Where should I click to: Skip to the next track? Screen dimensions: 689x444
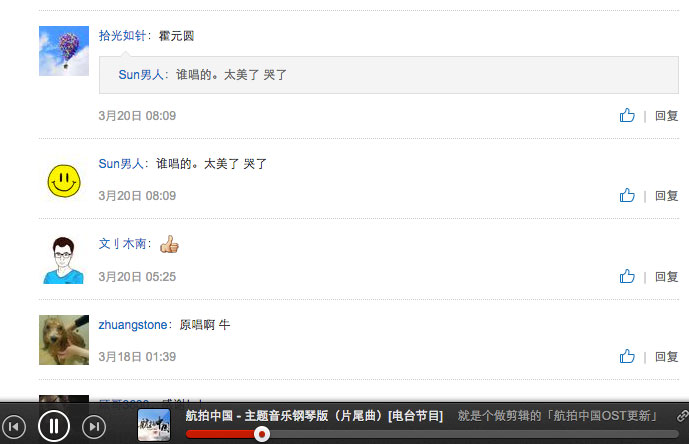pyautogui.click(x=94, y=426)
